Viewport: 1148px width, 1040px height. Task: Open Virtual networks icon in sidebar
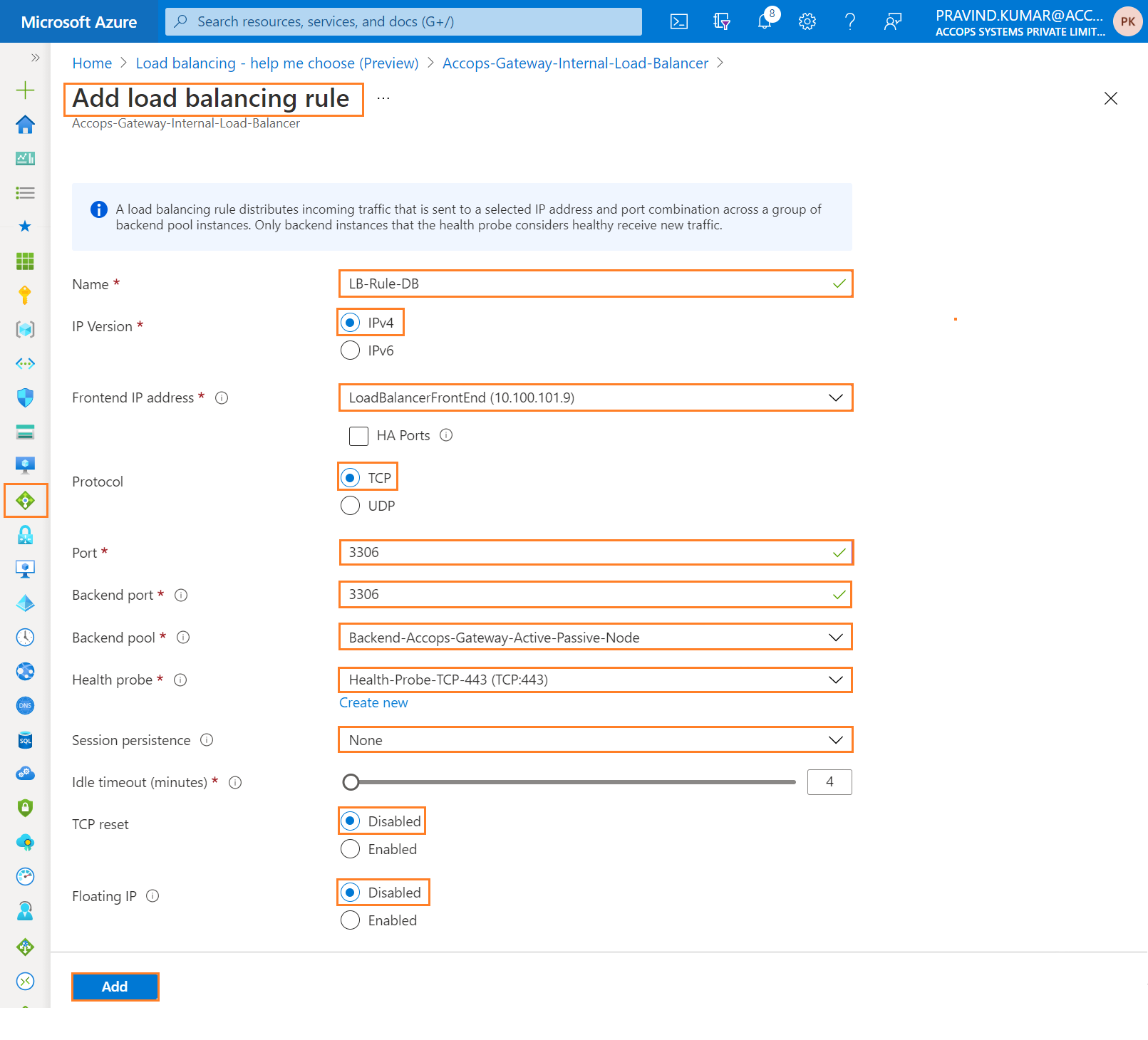point(25,363)
